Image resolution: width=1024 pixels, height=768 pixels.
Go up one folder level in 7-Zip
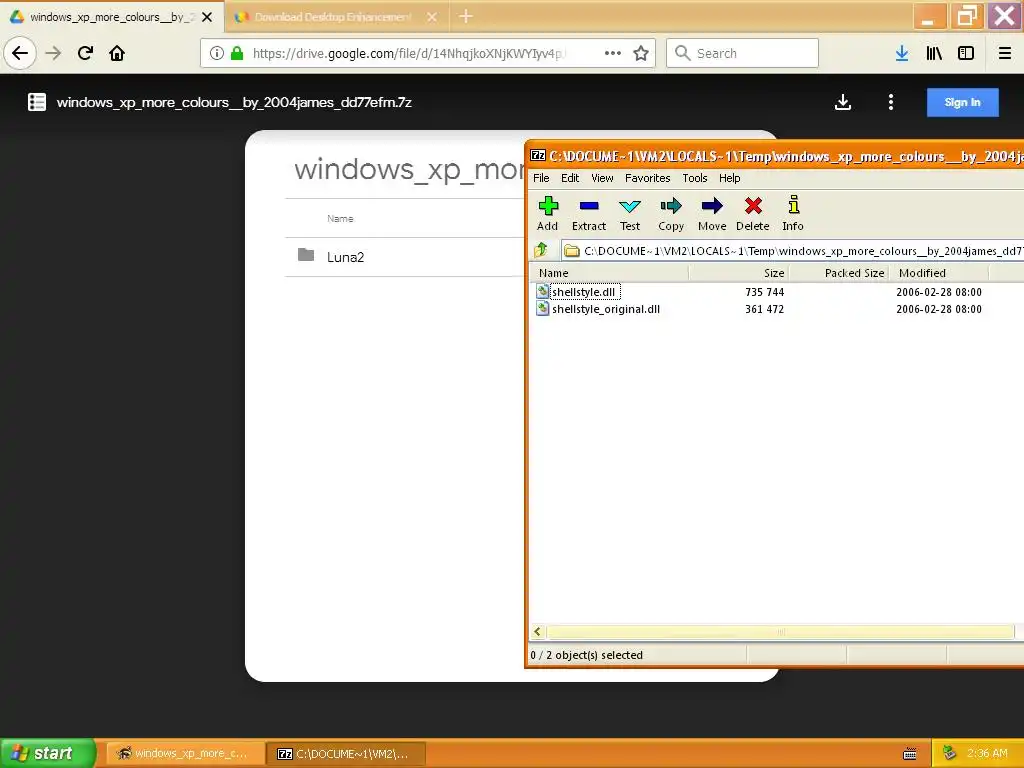pyautogui.click(x=541, y=250)
